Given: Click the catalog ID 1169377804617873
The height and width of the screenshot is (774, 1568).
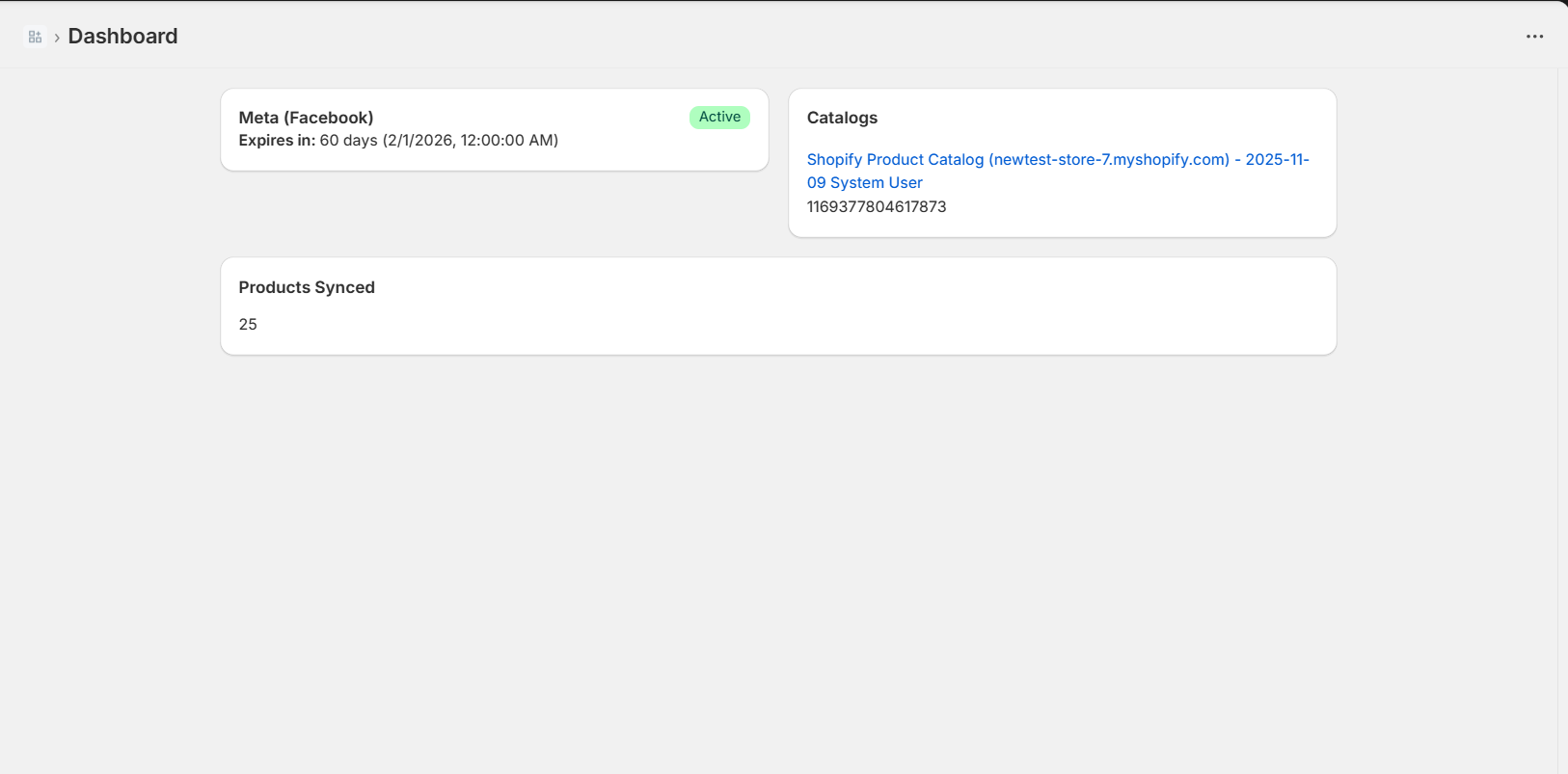Looking at the screenshot, I should pos(876,207).
